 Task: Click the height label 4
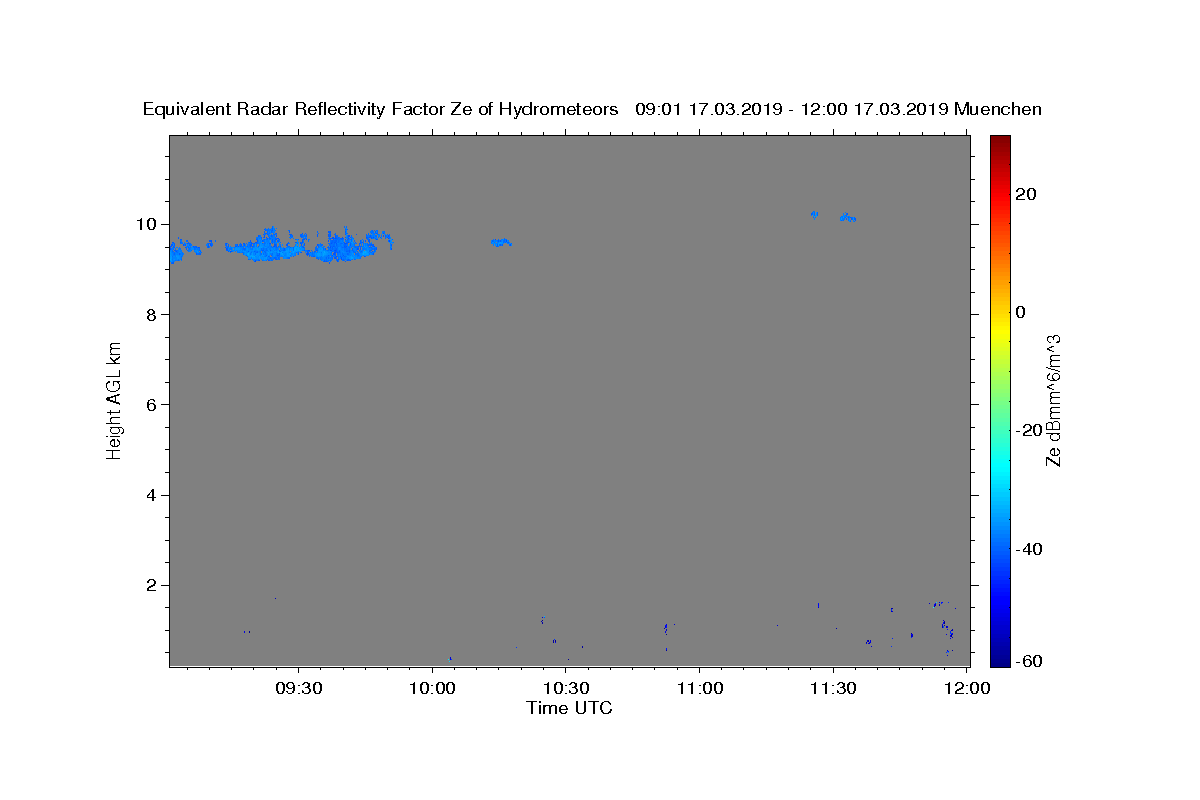click(x=150, y=495)
